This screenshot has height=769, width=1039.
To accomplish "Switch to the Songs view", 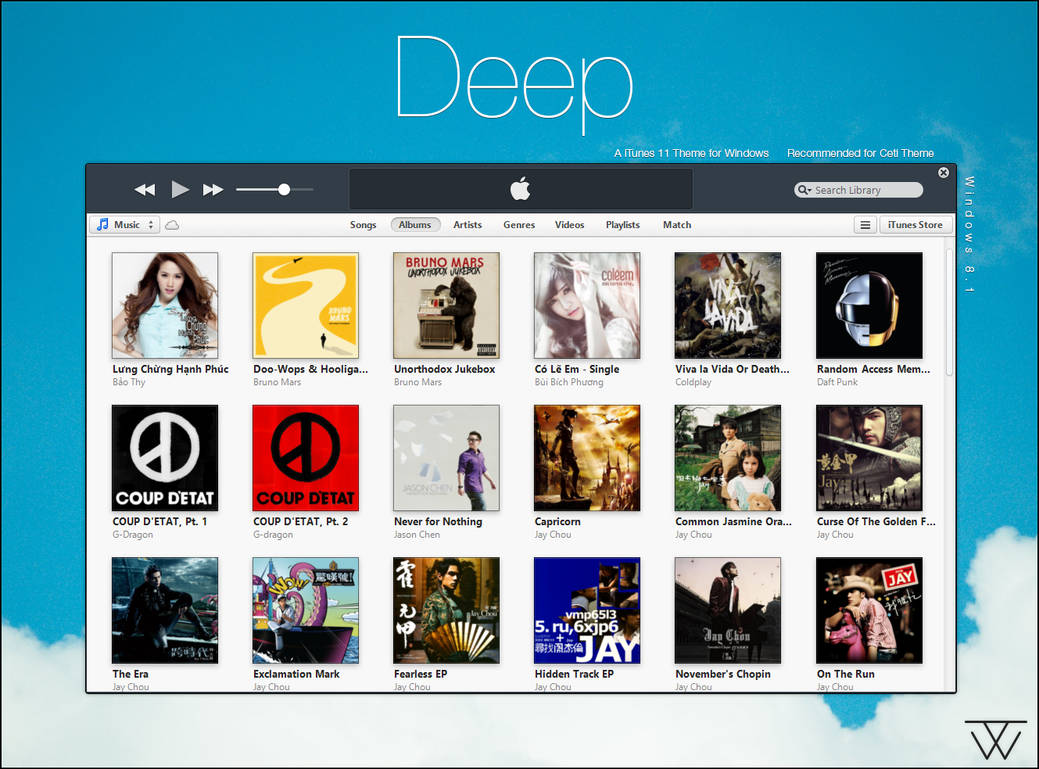I will pos(363,225).
